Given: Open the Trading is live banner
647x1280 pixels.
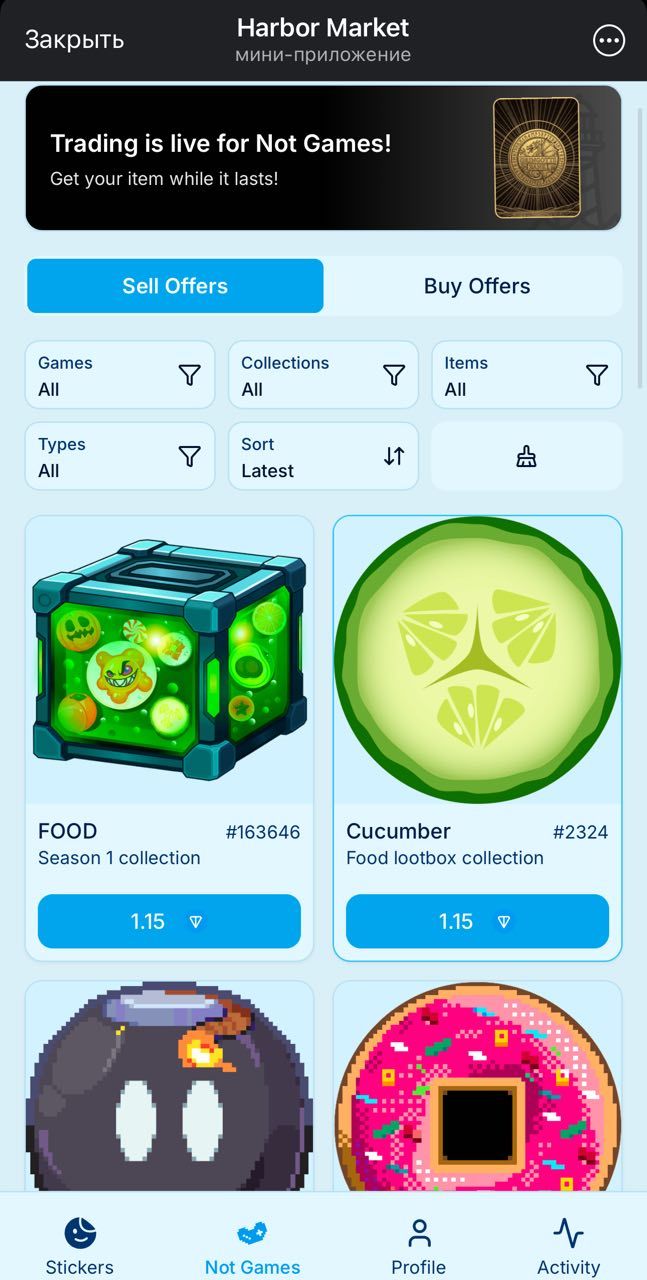Looking at the screenshot, I should click(x=323, y=158).
